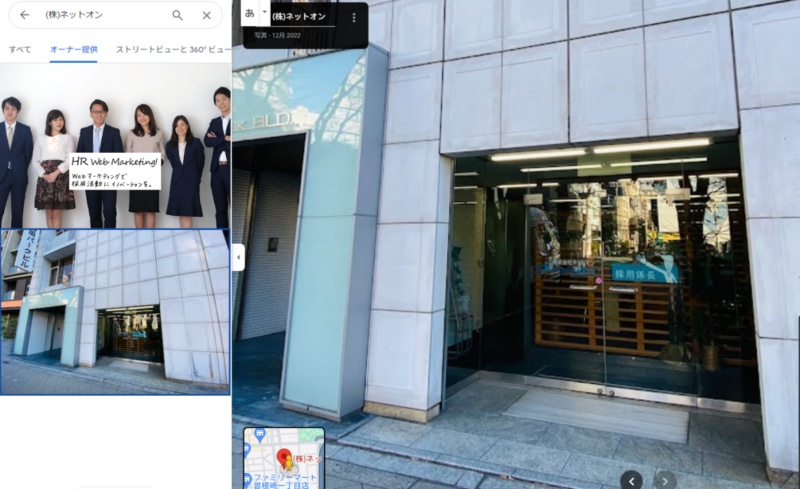
Task: Go to next photo with right arrow
Action: click(x=665, y=481)
